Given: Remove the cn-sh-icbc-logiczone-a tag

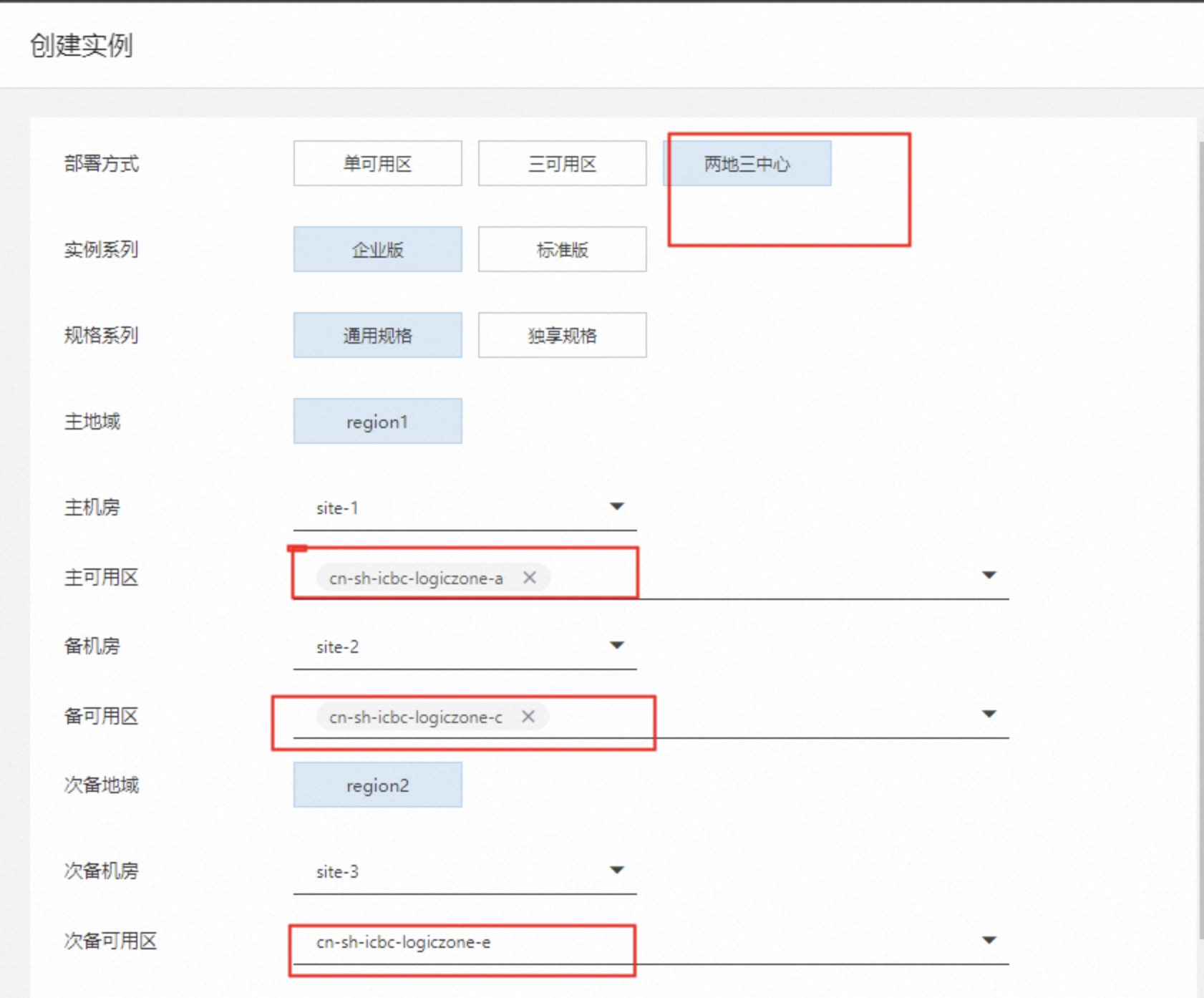Looking at the screenshot, I should (x=530, y=578).
